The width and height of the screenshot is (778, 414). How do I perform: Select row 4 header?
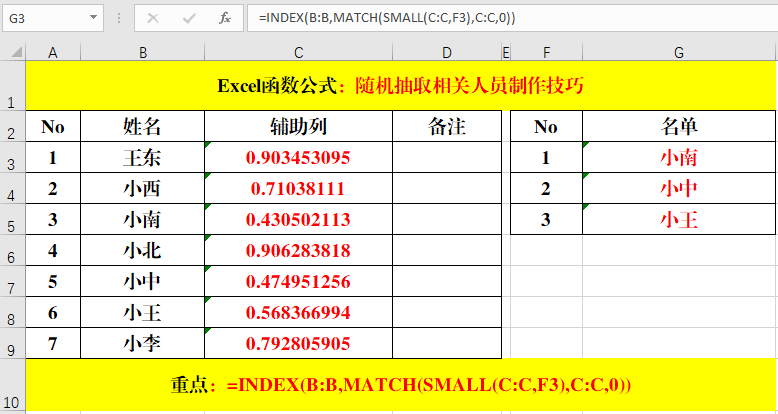13,188
